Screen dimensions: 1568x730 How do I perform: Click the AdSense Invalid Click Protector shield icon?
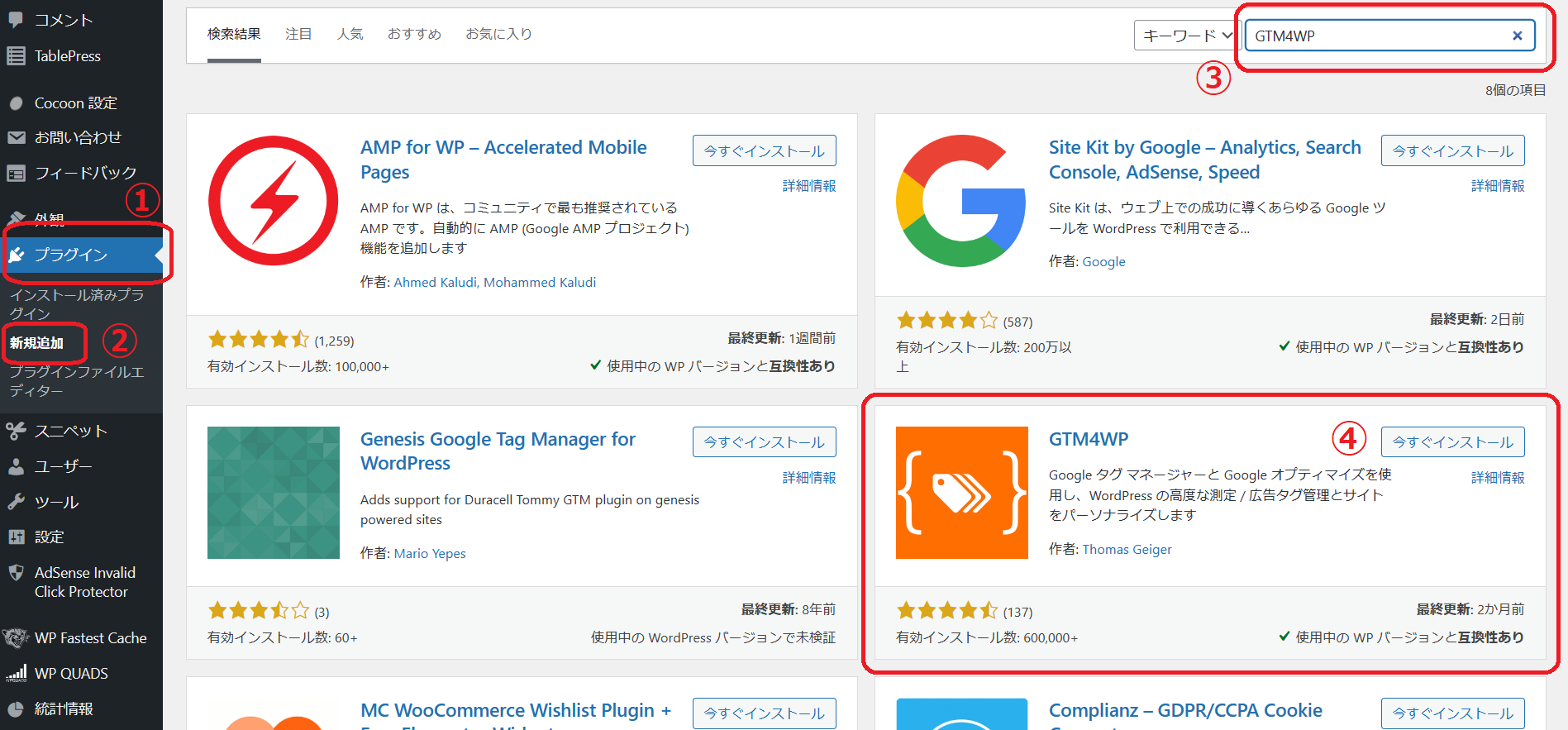click(x=16, y=572)
